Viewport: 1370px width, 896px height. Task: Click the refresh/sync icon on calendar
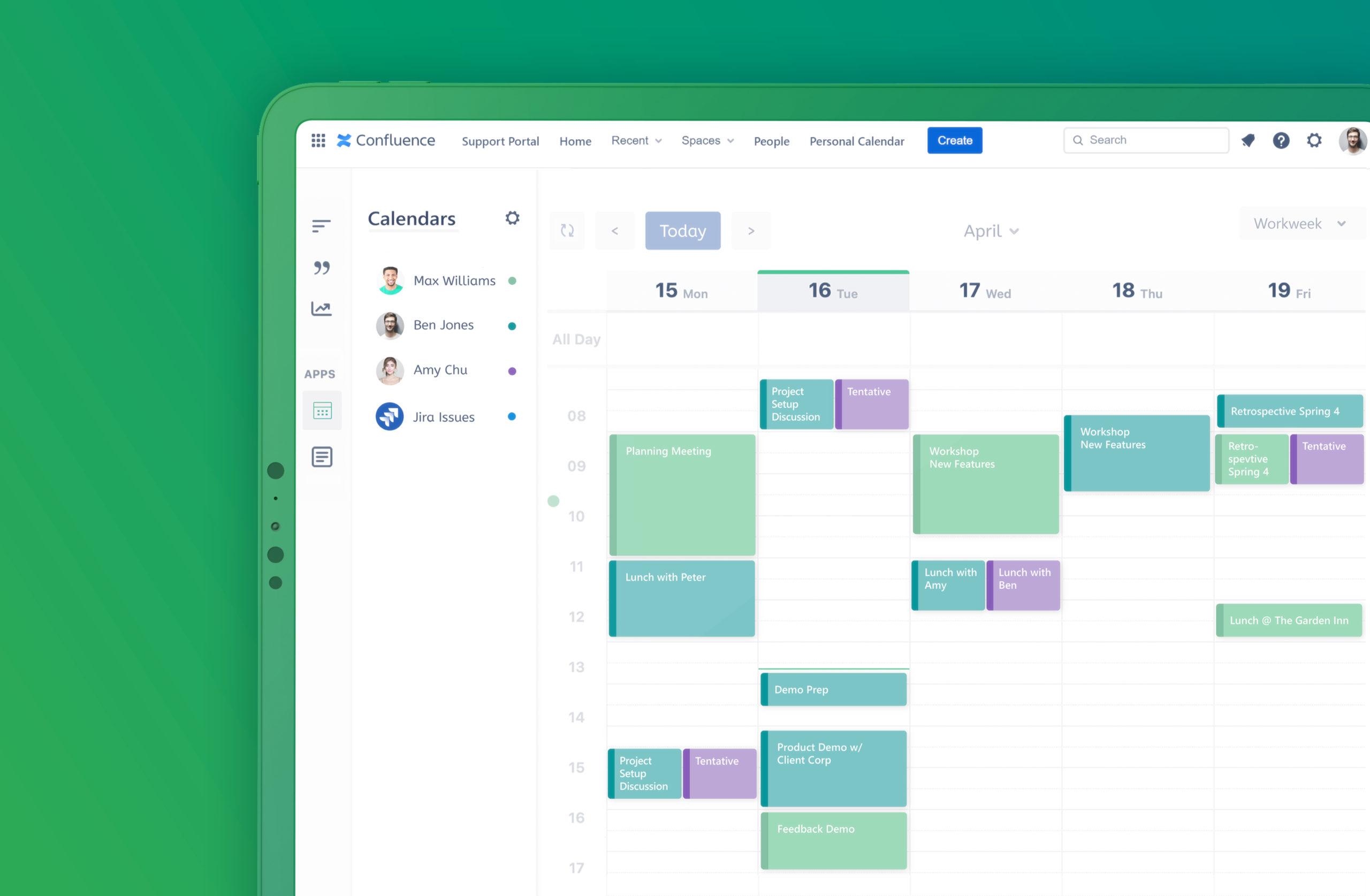pyautogui.click(x=568, y=231)
